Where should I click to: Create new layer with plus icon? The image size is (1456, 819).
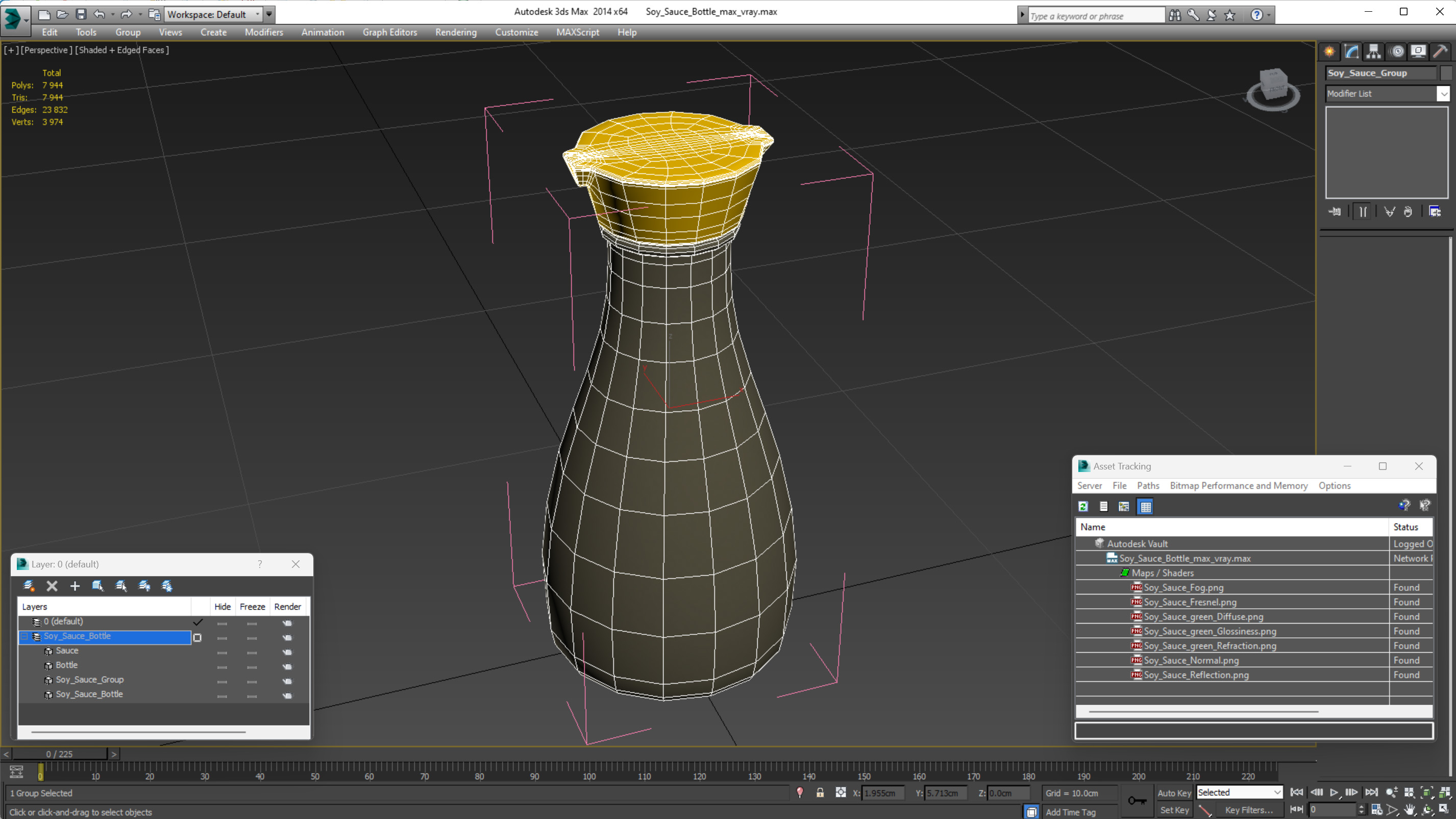point(75,586)
